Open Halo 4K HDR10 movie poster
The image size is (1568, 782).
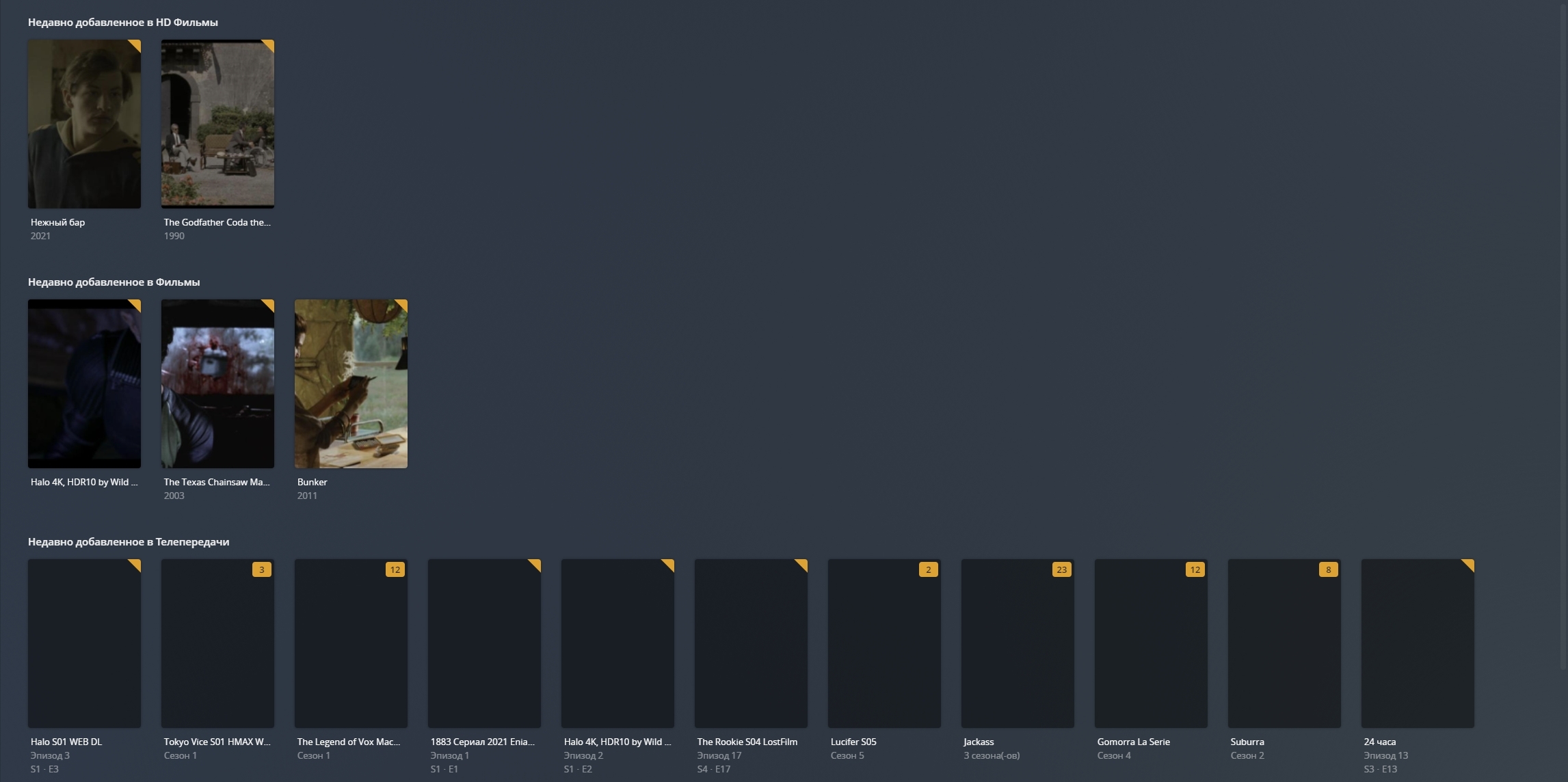(x=84, y=383)
